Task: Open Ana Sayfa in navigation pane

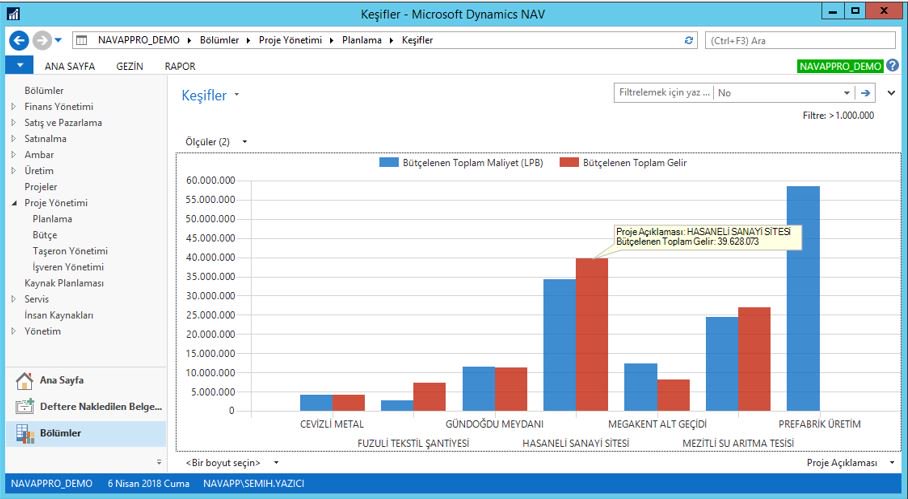Action: (86, 380)
